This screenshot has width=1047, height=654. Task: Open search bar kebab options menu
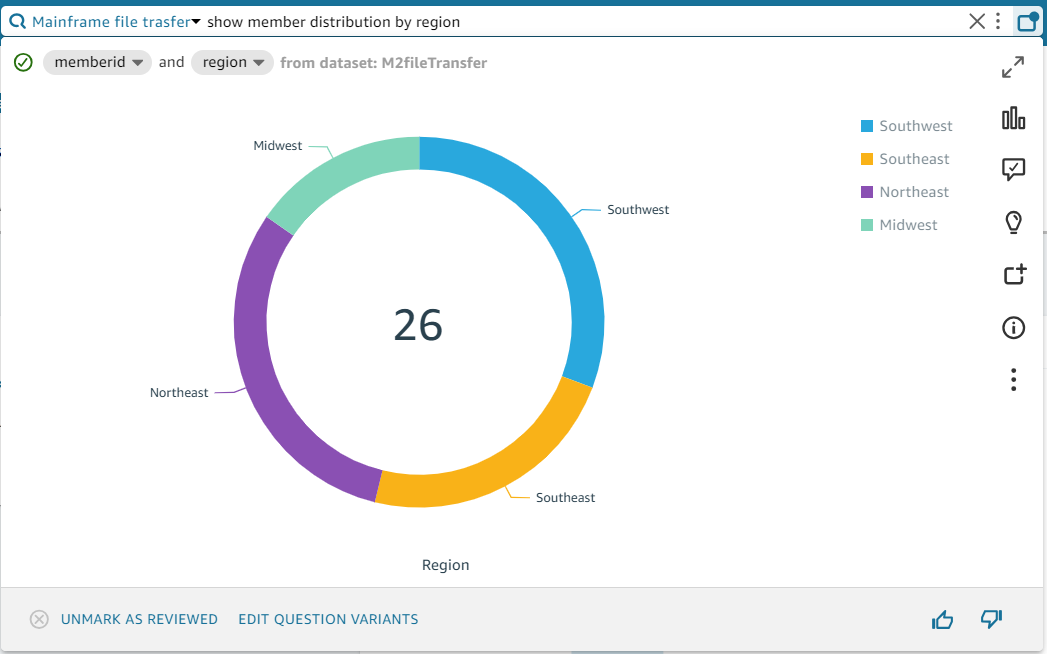[x=998, y=21]
